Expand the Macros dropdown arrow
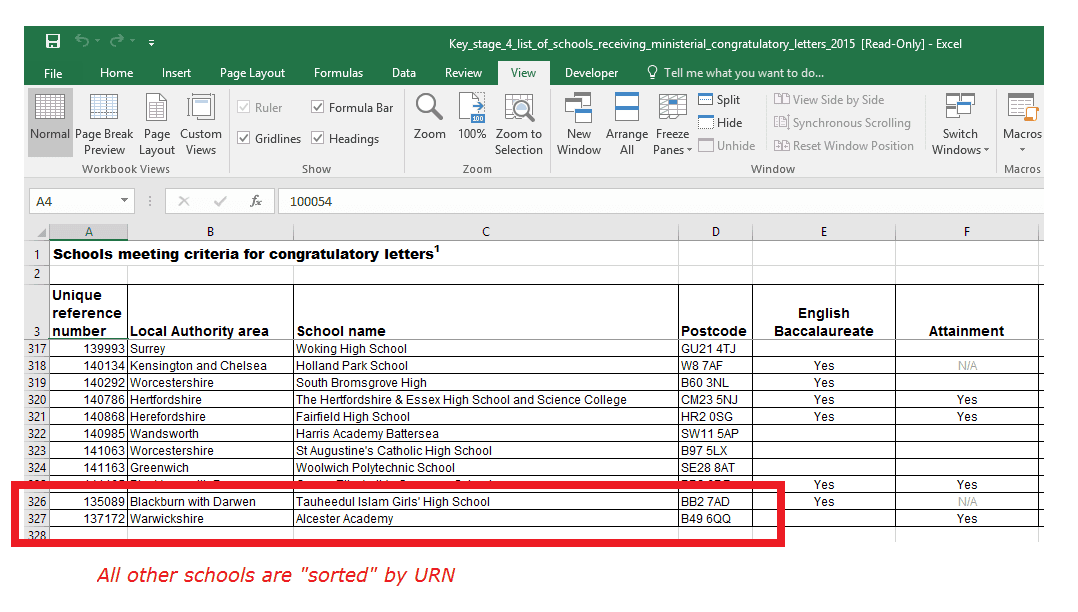Screen dimensions: 1078x612 pyautogui.click(x=1022, y=150)
